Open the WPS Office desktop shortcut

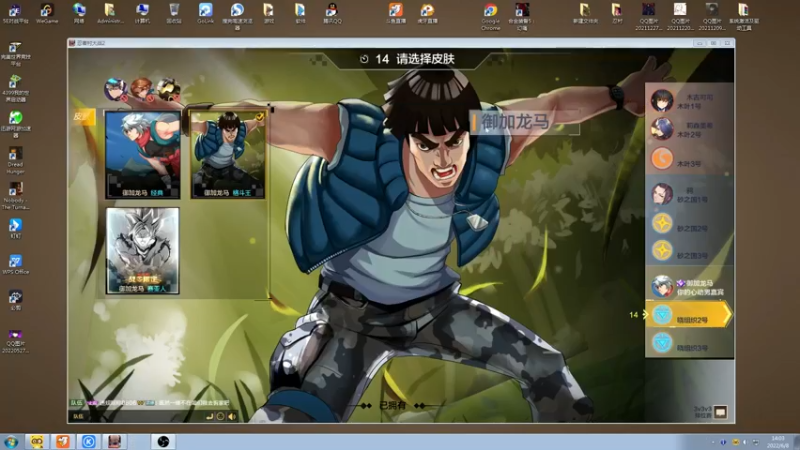15,264
